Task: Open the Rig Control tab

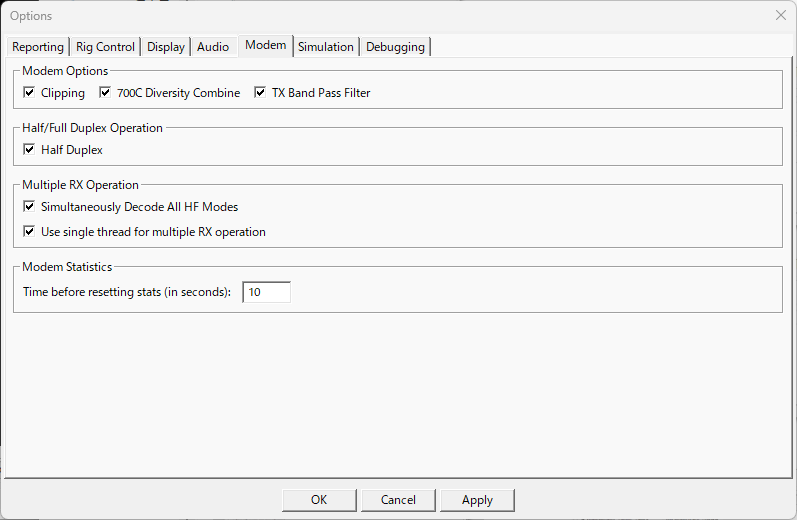Action: pyautogui.click(x=105, y=47)
